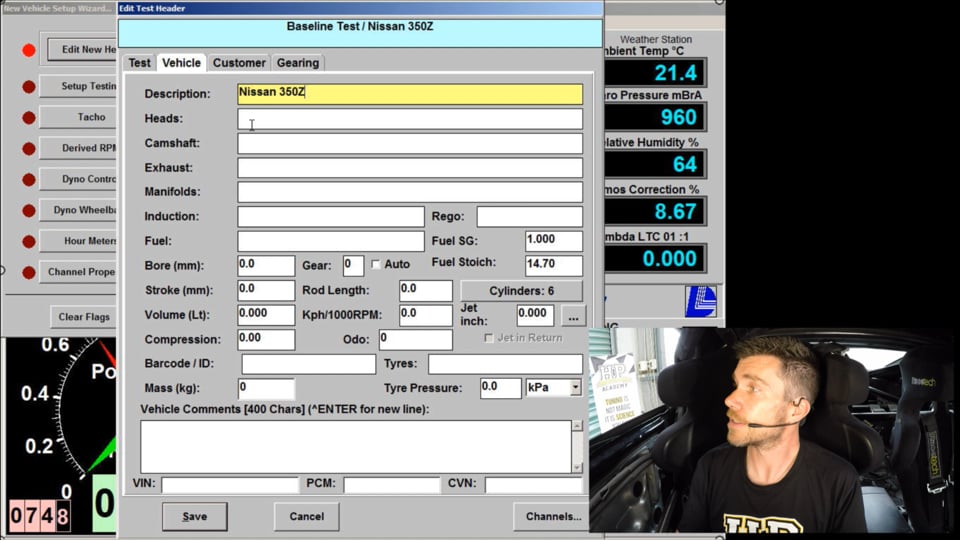This screenshot has height=540, width=960.
Task: Click the Cancel button
Action: 307,517
